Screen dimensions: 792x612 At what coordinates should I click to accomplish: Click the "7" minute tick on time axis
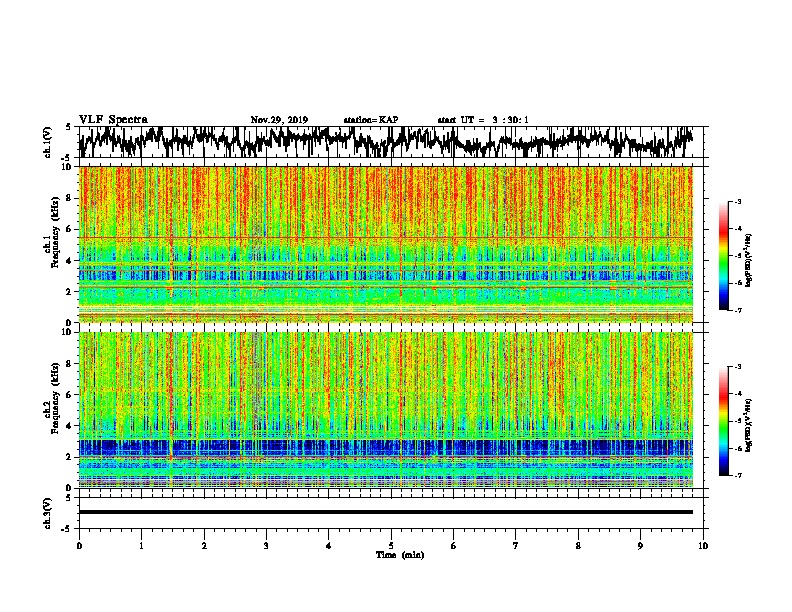[516, 546]
